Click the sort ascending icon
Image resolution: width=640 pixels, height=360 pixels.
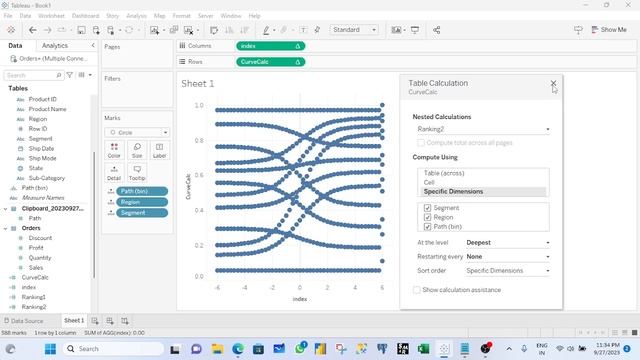pos(229,30)
